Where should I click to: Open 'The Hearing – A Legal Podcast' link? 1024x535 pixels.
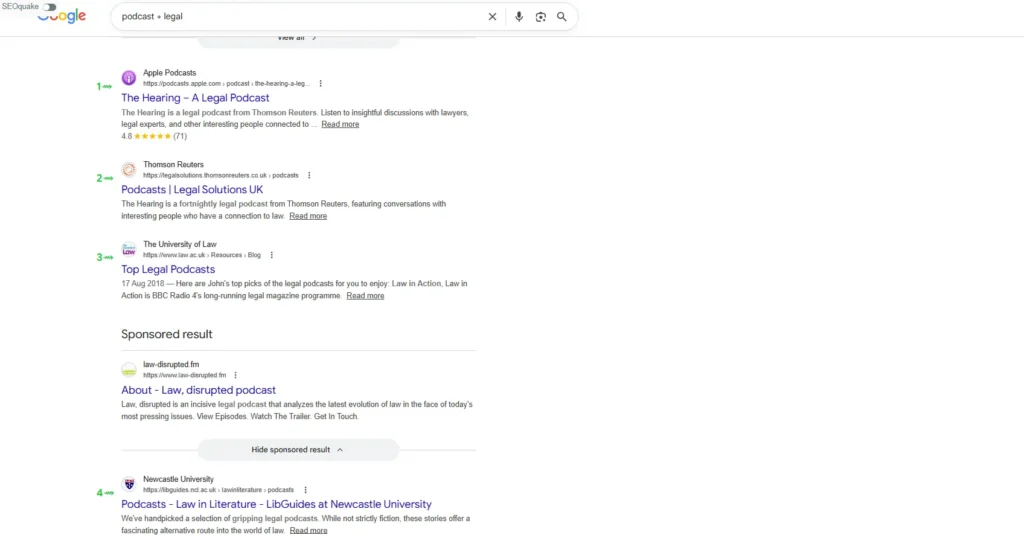click(195, 98)
